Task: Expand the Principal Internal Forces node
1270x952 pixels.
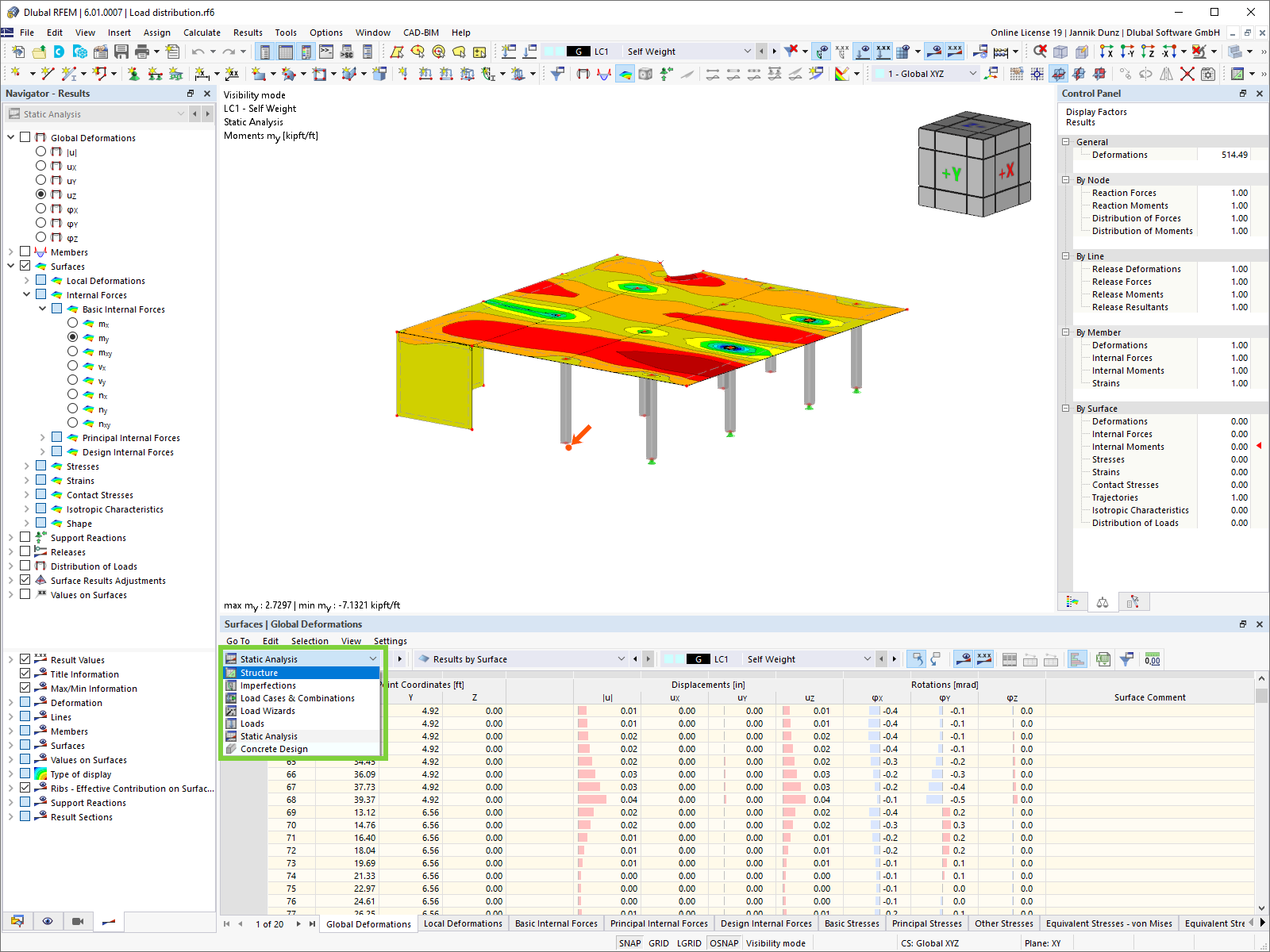Action: [42, 437]
